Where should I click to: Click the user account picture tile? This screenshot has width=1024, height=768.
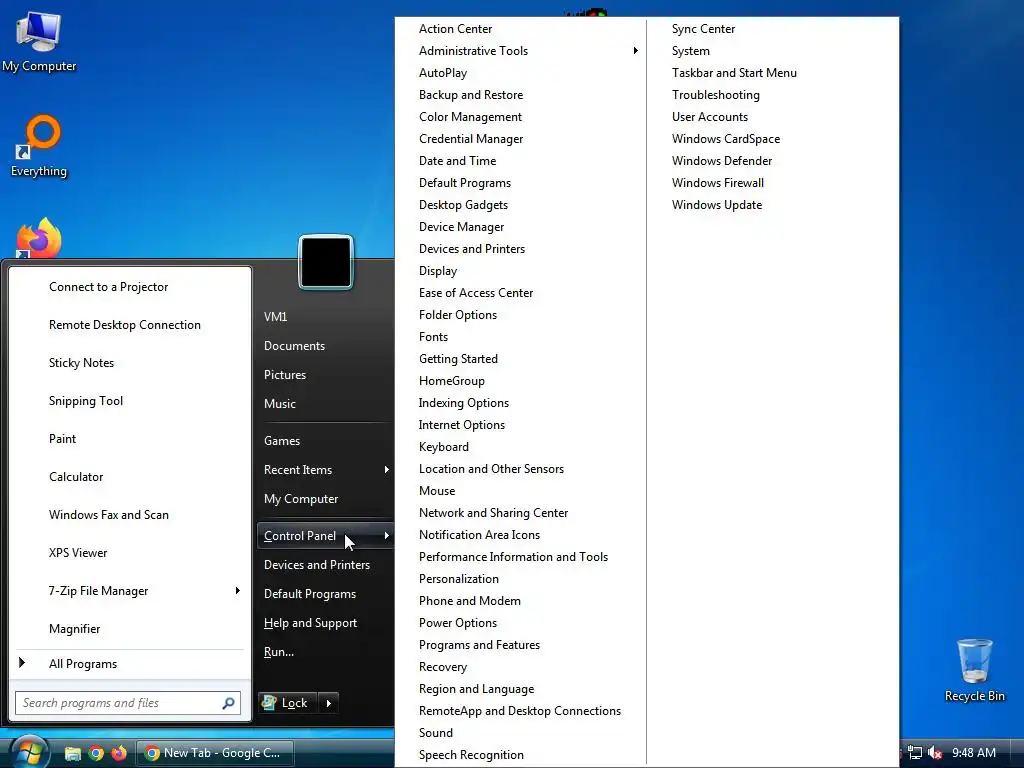[326, 262]
